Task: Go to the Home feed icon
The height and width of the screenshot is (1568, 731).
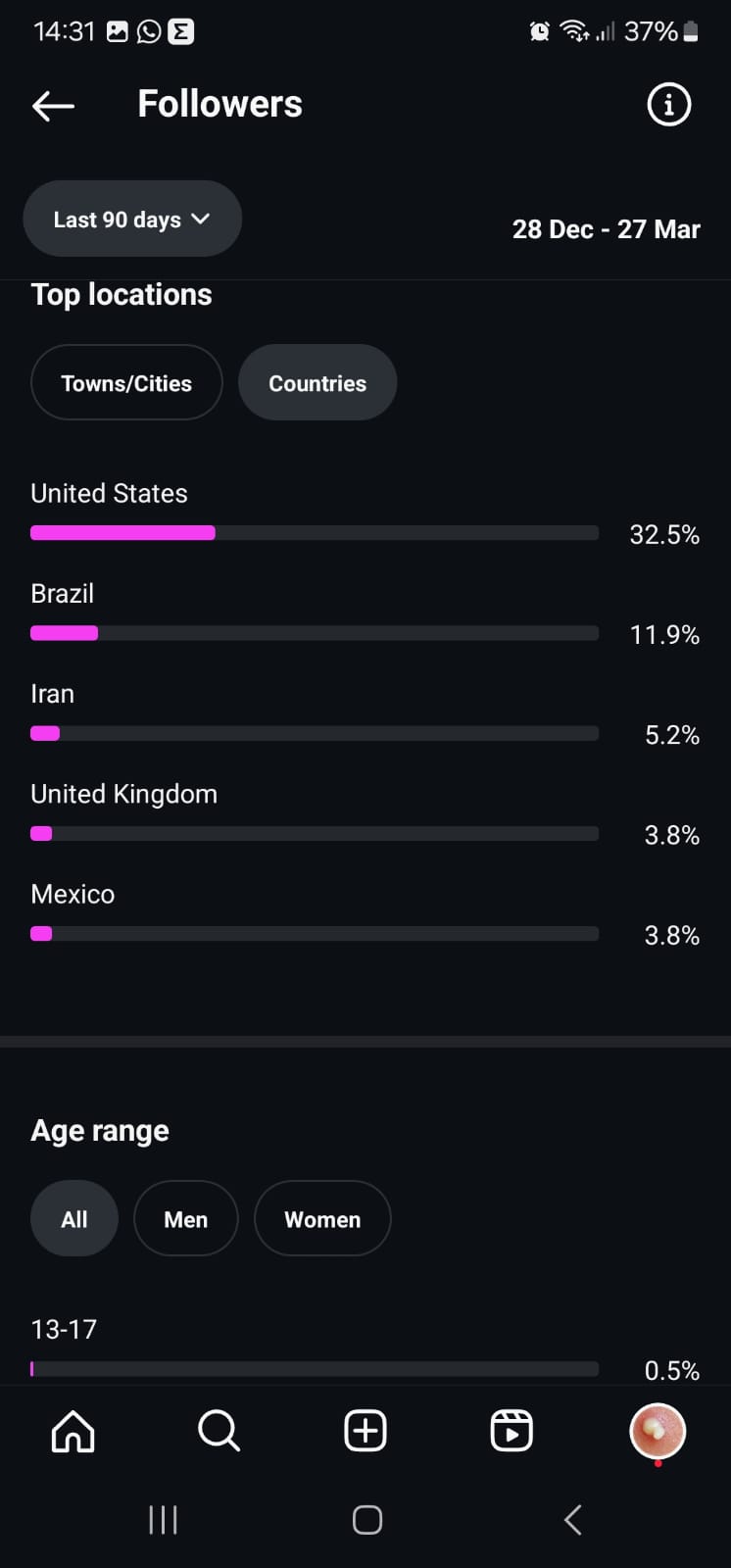Action: click(73, 1432)
